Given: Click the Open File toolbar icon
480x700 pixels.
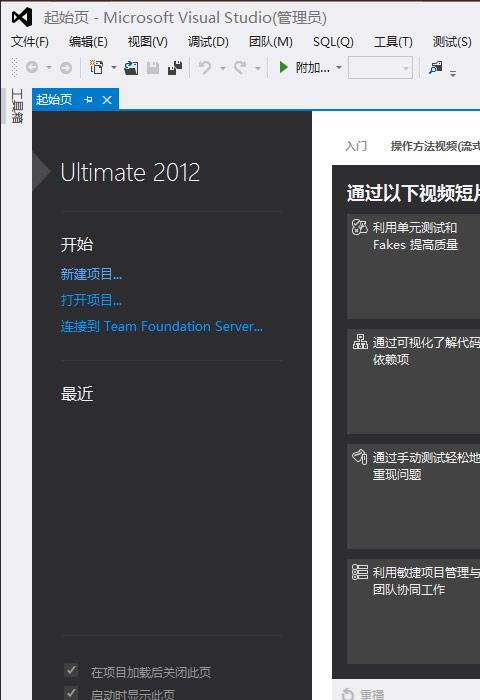Looking at the screenshot, I should 131,68.
